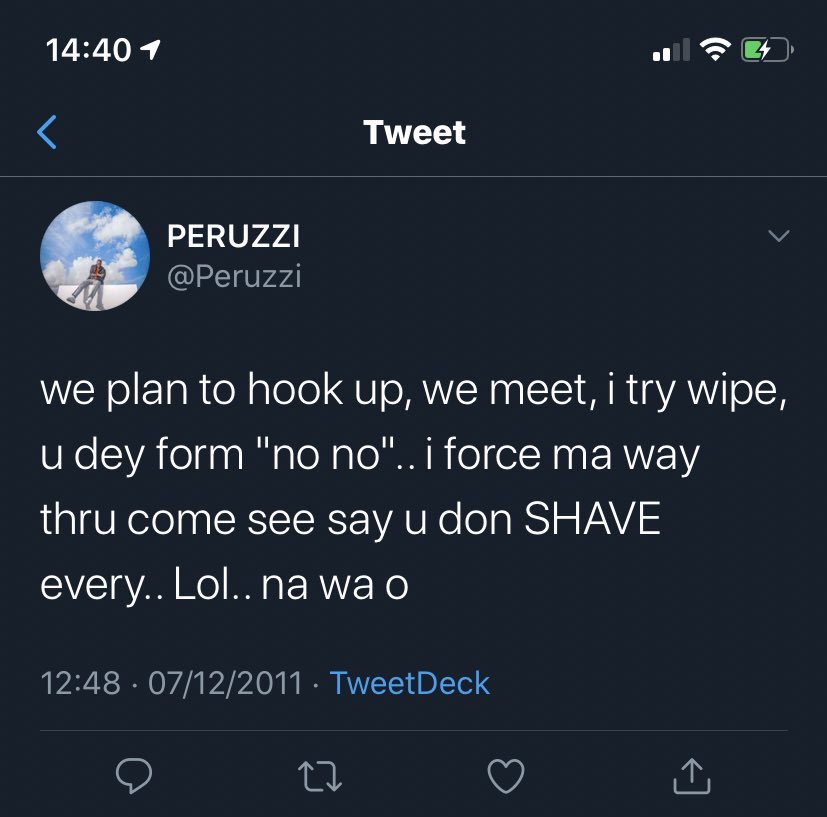Image resolution: width=827 pixels, height=817 pixels.
Task: Tap the Wi-Fi status icon
Action: (715, 50)
